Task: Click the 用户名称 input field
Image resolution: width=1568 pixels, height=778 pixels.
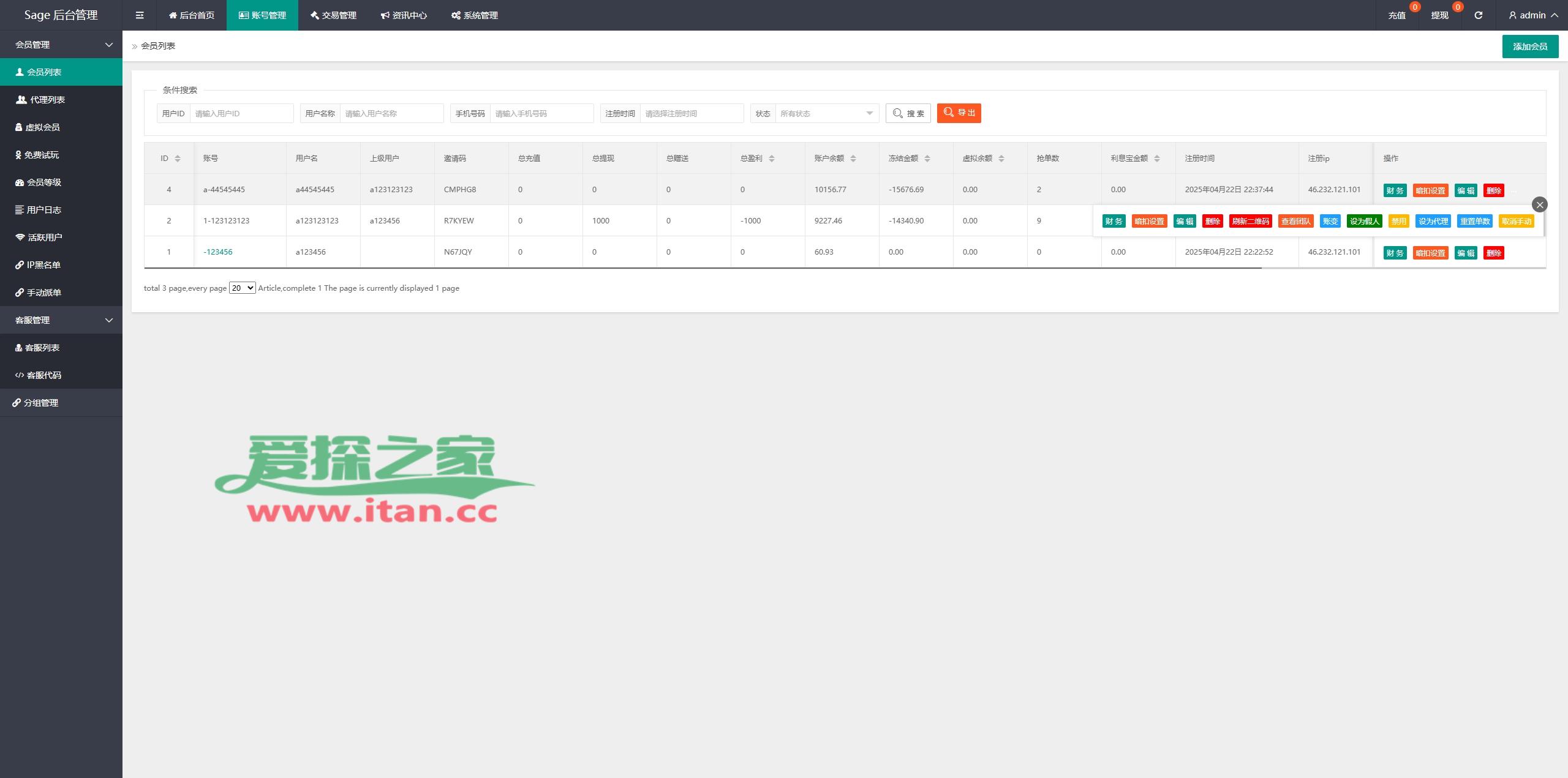Action: point(391,113)
